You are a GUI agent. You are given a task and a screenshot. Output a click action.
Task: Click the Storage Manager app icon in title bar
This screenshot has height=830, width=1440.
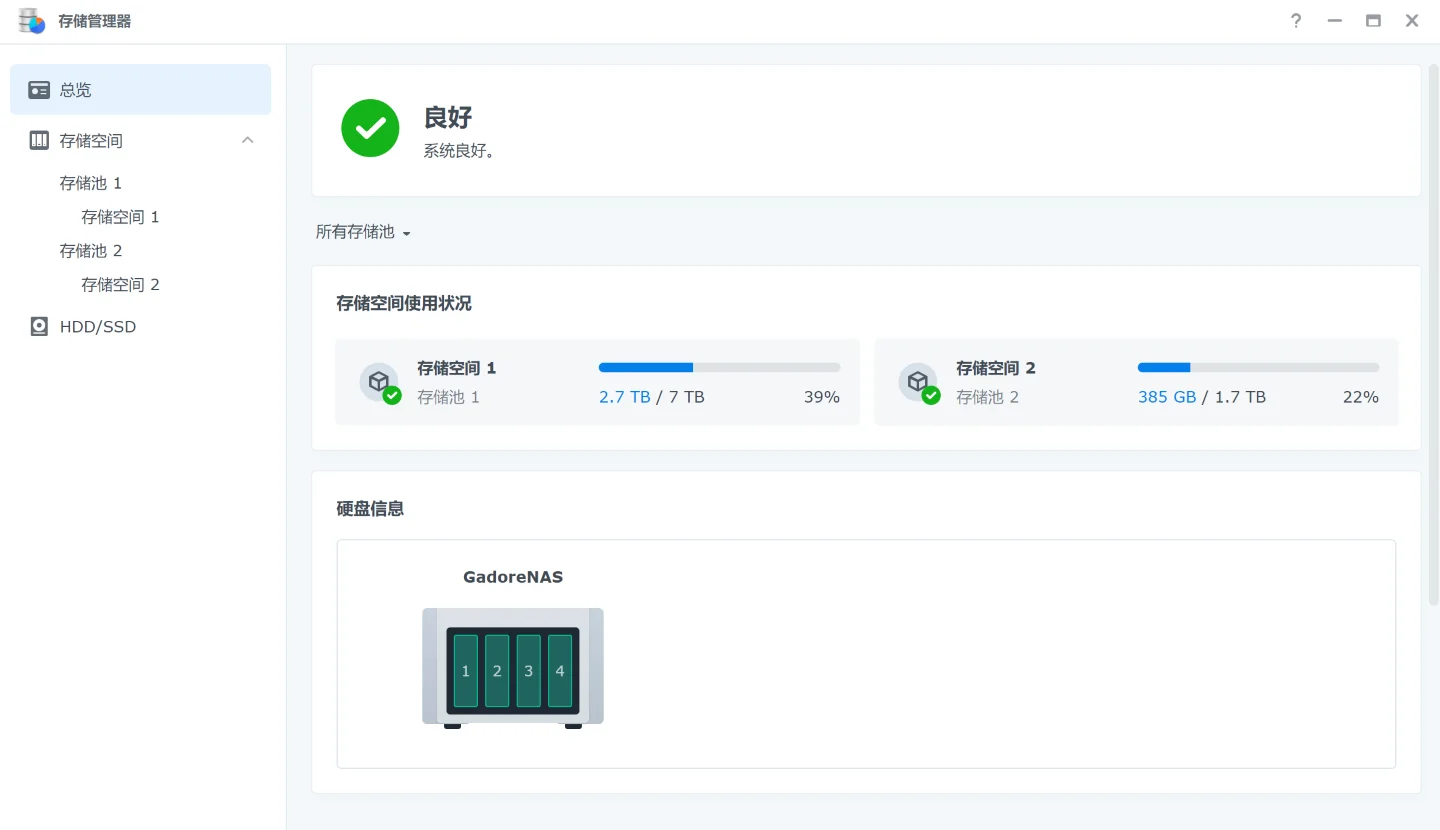[x=32, y=21]
